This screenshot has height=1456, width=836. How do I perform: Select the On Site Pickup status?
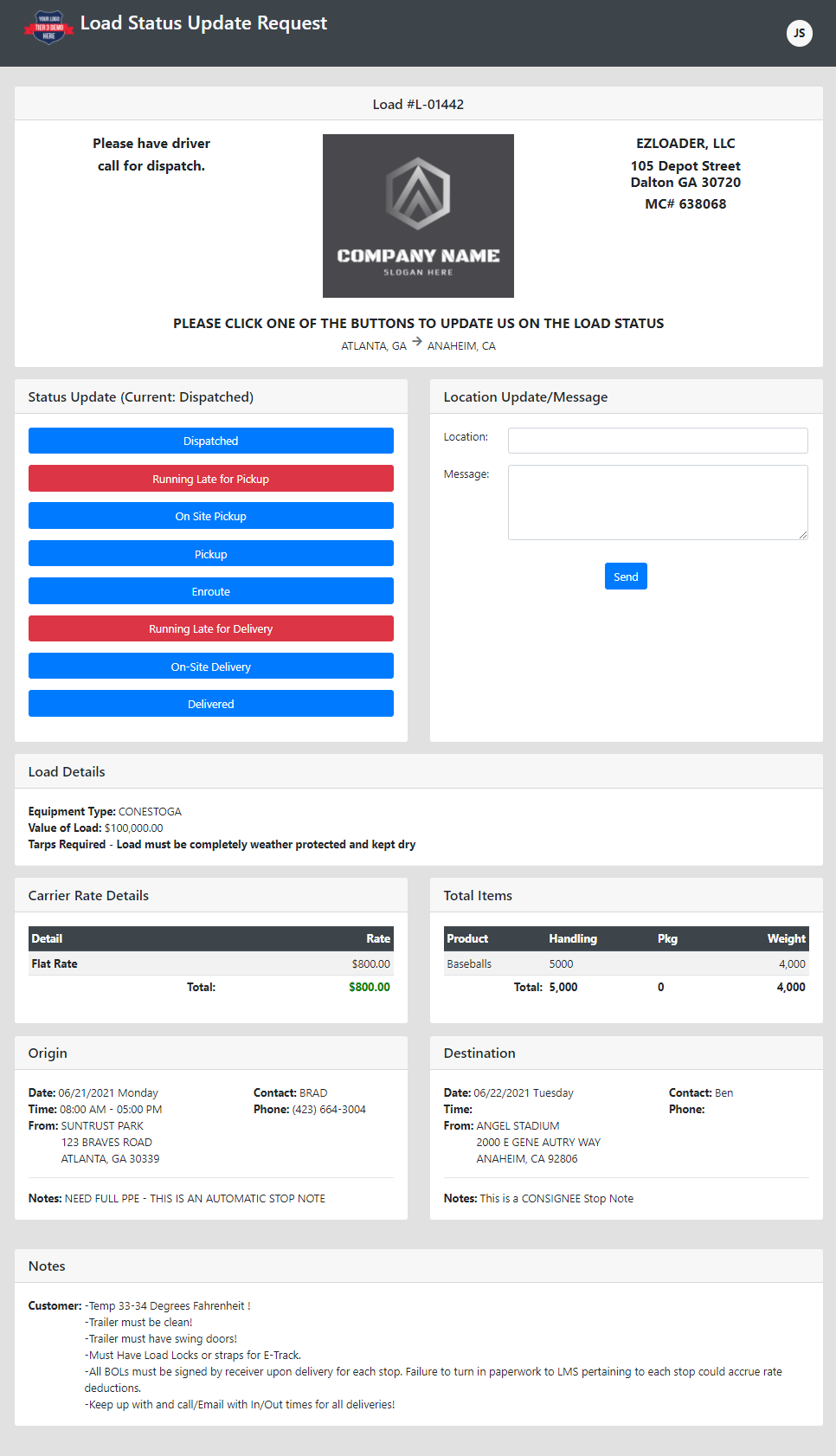(210, 516)
